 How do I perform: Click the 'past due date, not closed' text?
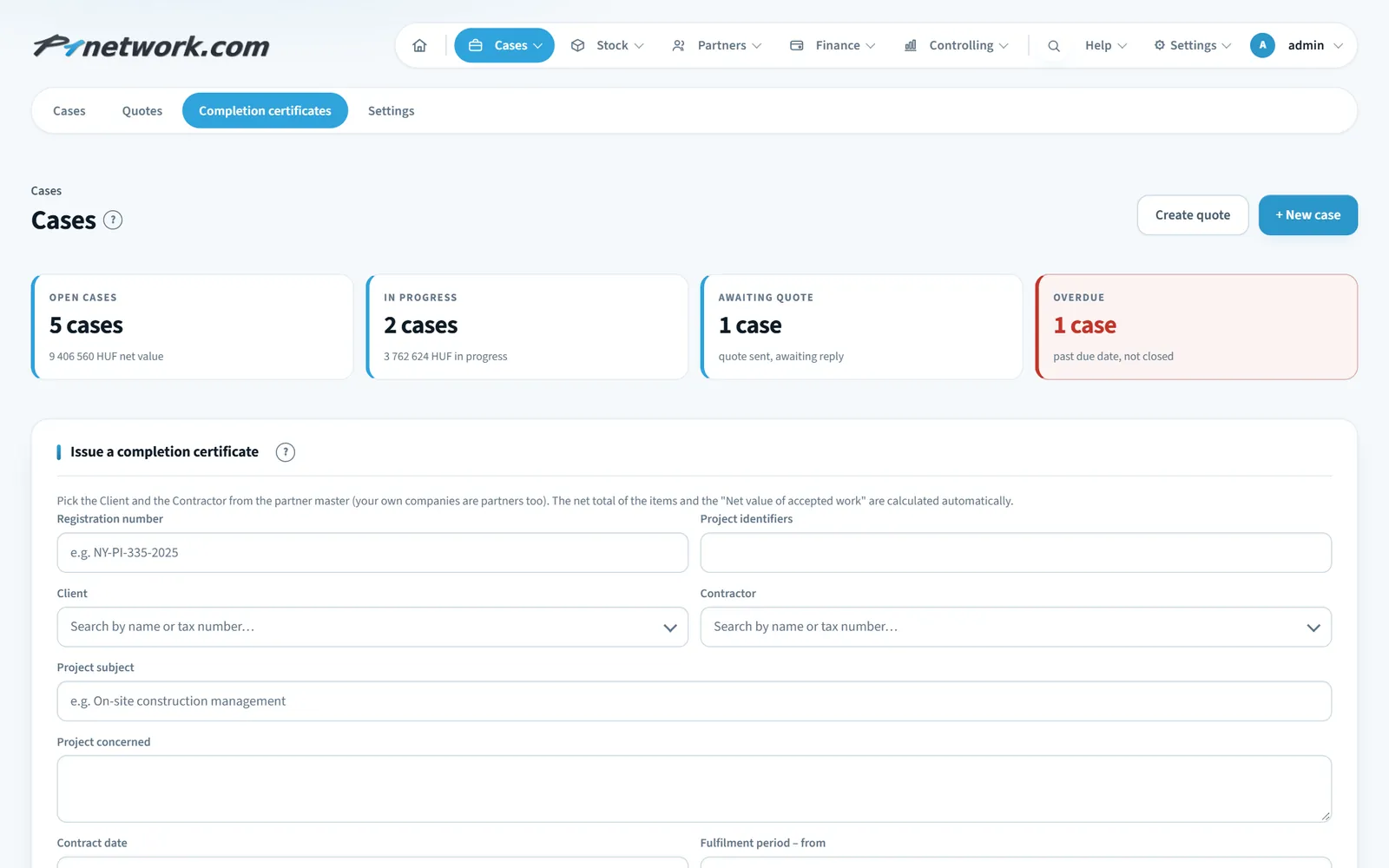(1113, 357)
